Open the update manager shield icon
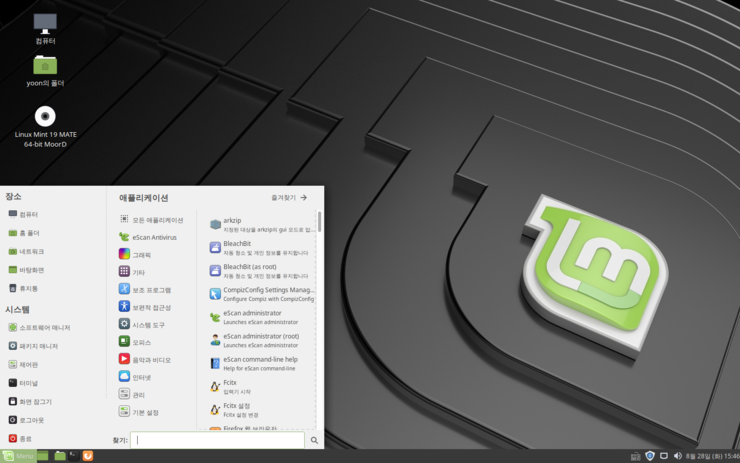Viewport: 740px width, 463px height. [650, 456]
